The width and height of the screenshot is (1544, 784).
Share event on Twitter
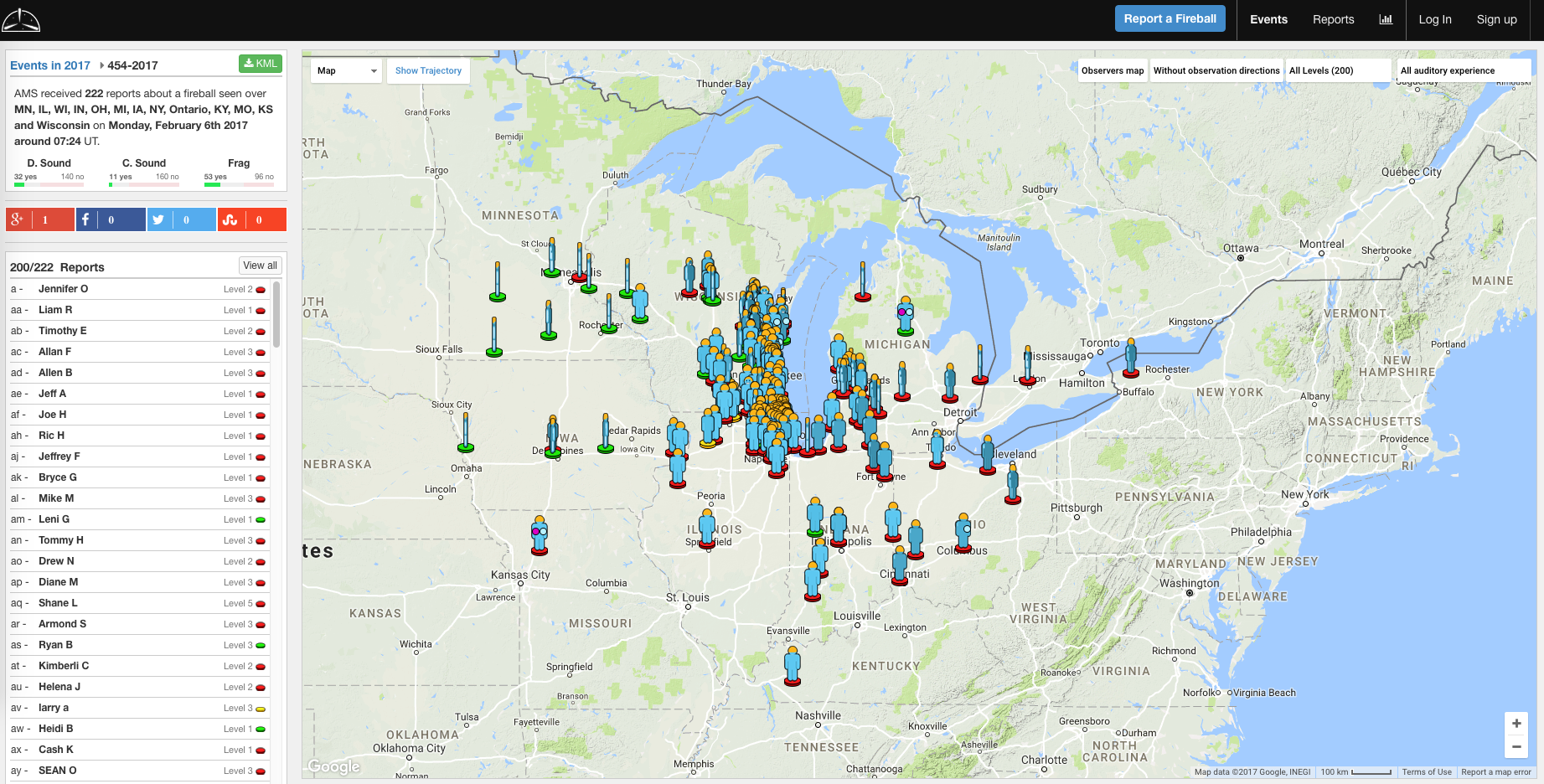pyautogui.click(x=181, y=219)
